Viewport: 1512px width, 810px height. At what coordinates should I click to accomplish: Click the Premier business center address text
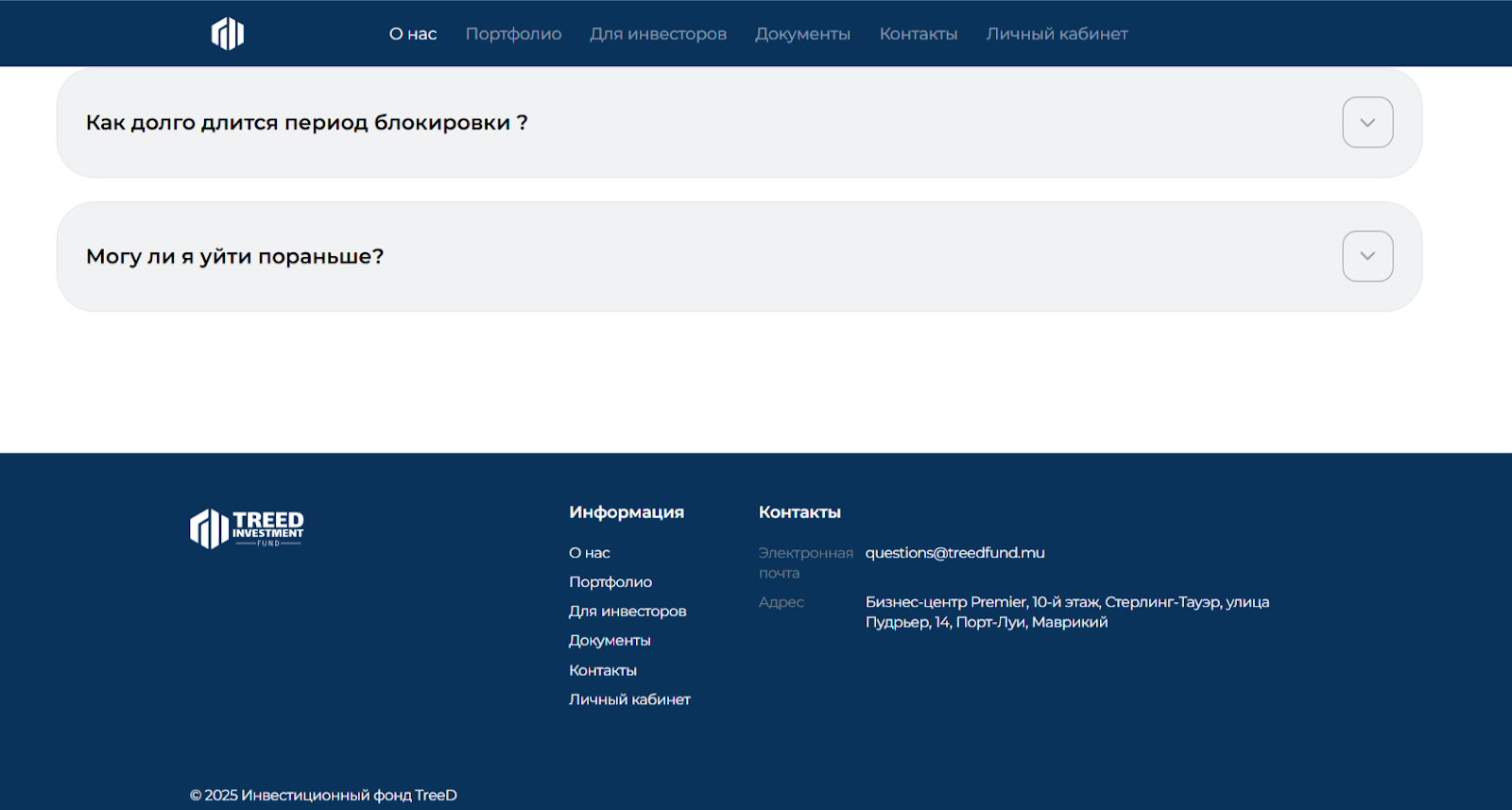pos(1066,612)
